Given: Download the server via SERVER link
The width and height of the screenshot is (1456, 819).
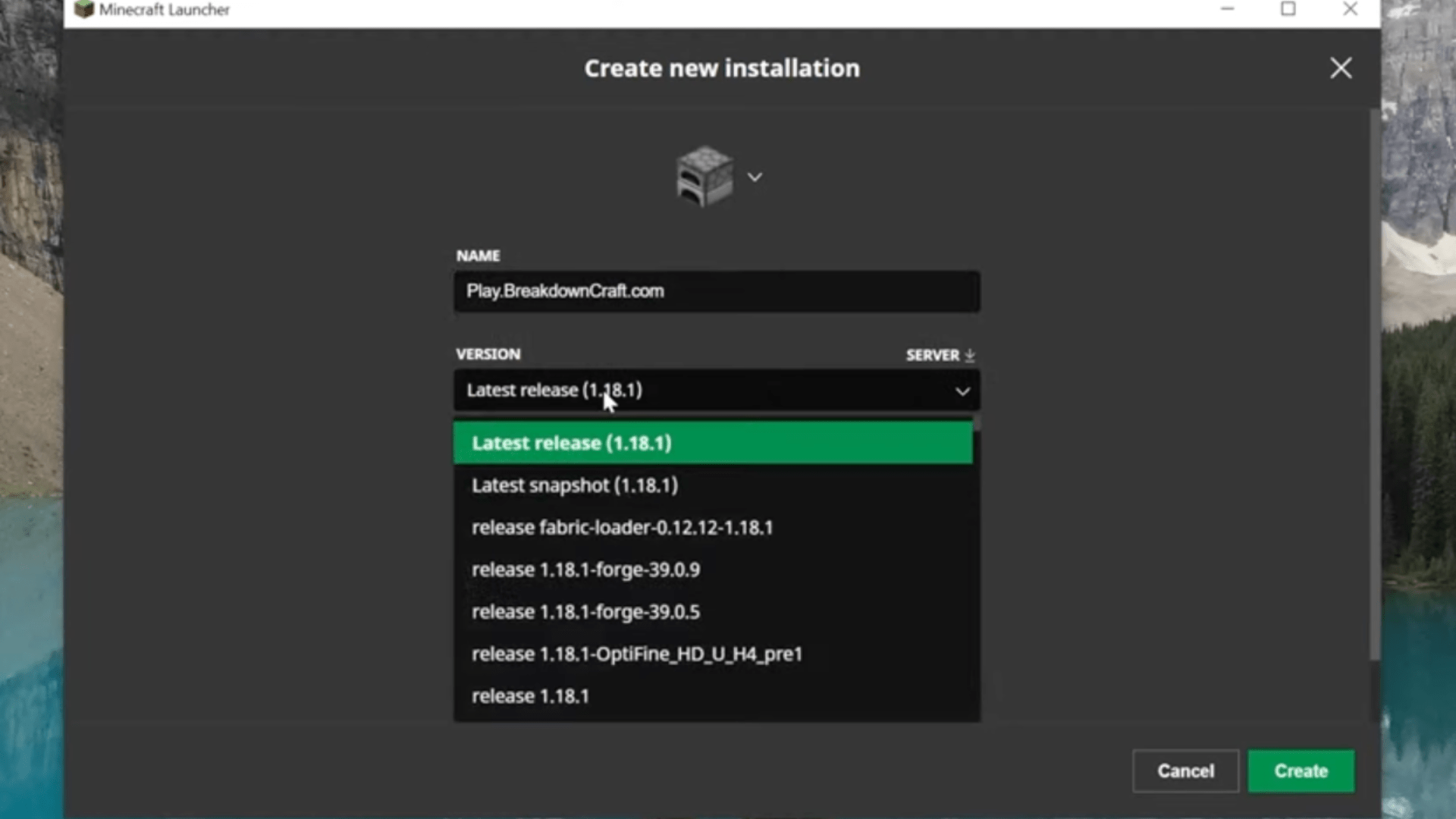Looking at the screenshot, I should point(940,355).
